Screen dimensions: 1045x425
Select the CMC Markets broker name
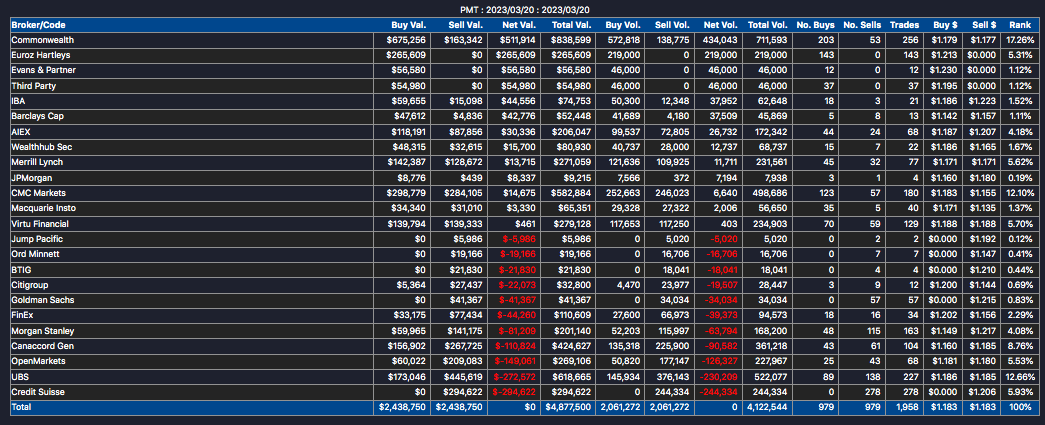(x=37, y=193)
